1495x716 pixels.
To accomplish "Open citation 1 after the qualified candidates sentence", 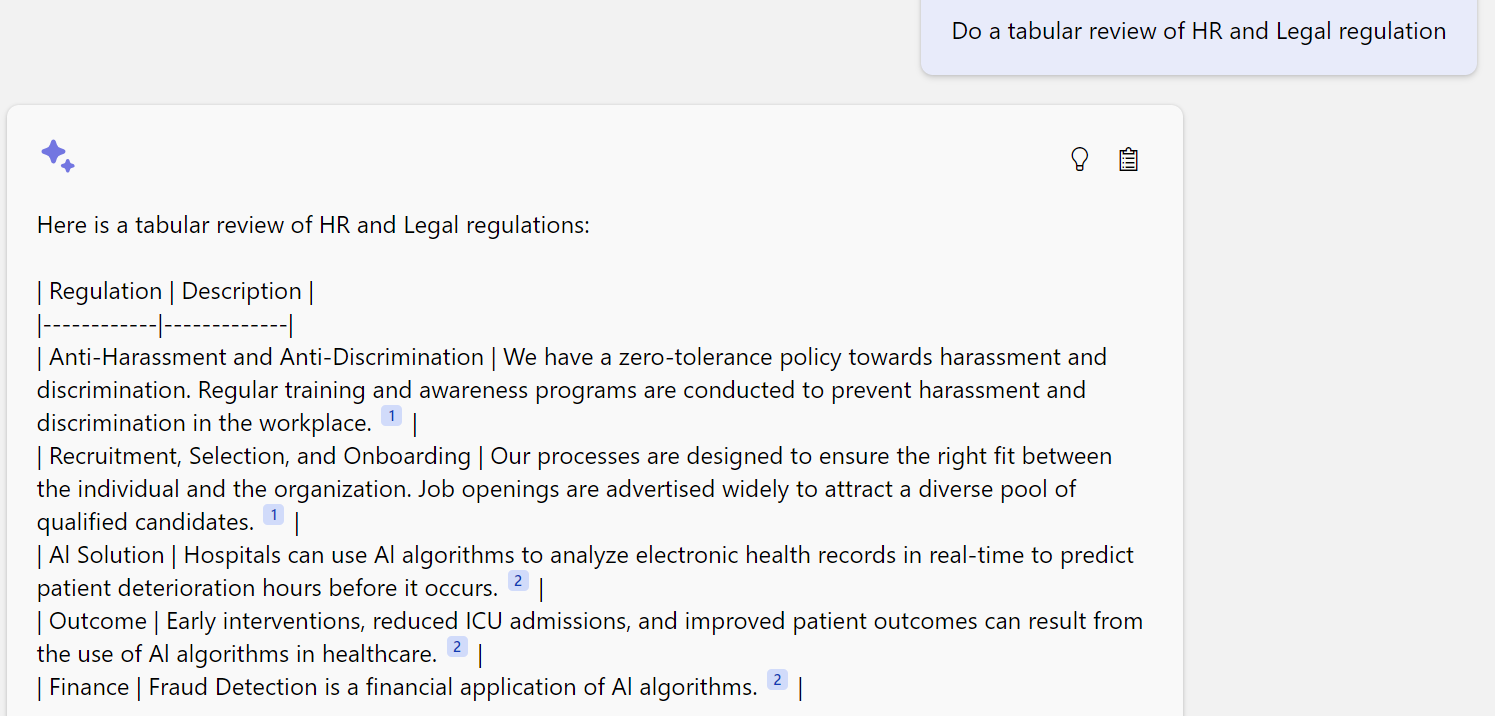I will tap(273, 513).
